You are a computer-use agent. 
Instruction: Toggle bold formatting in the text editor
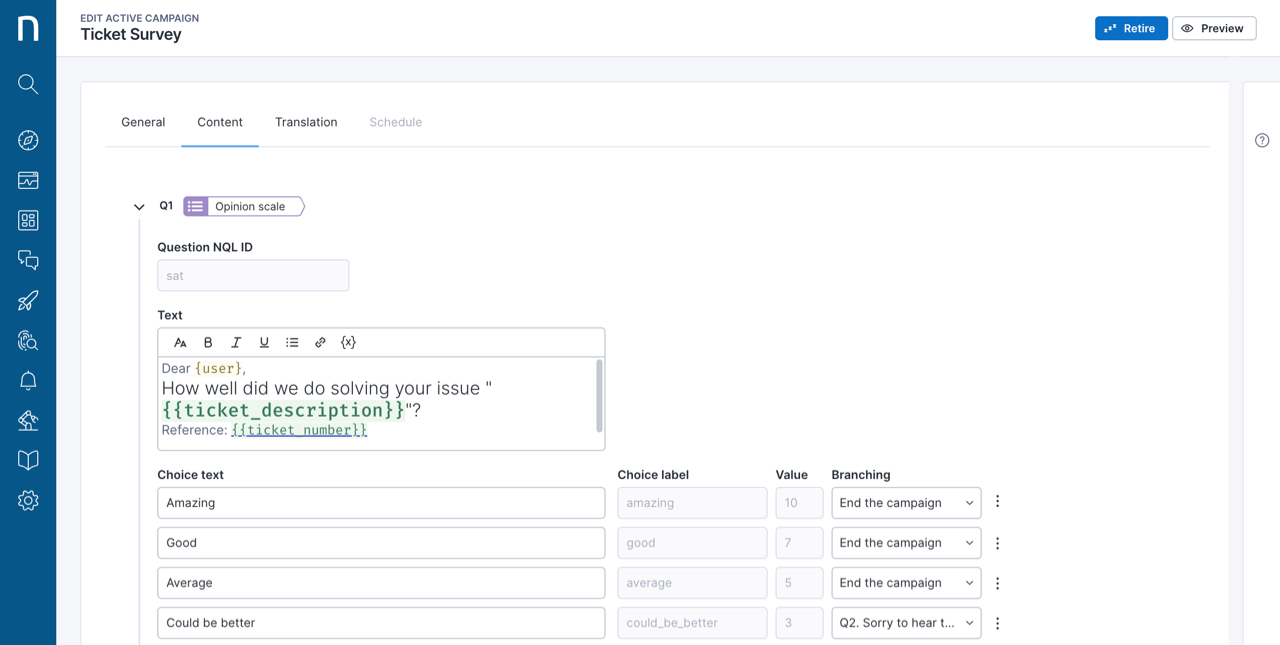coord(208,342)
